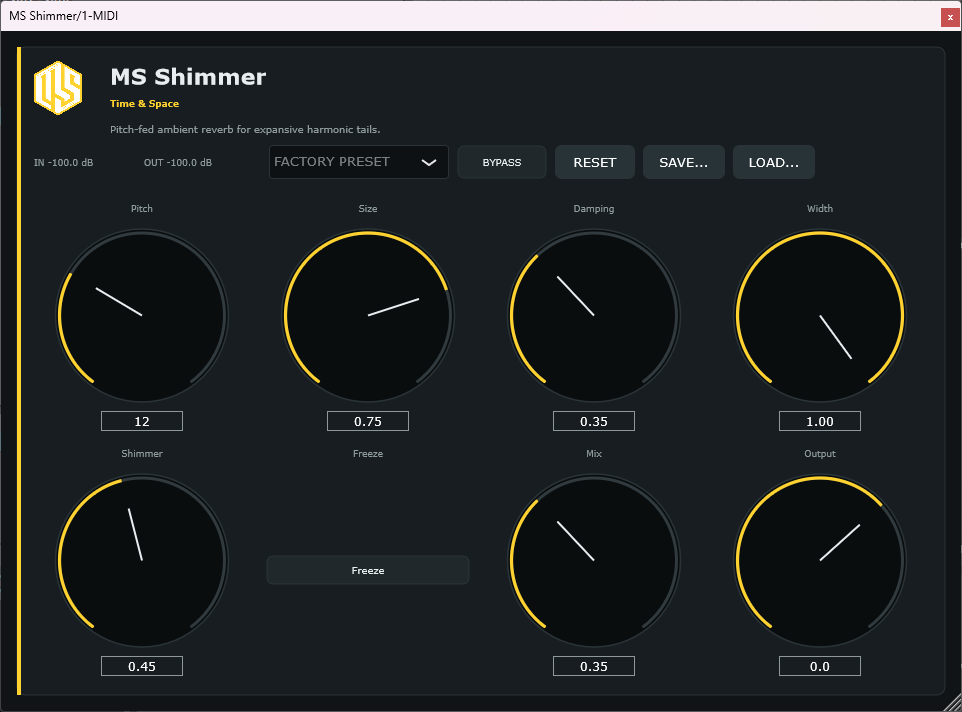
Task: Click the Mix value field below Mix knob
Action: pos(594,666)
